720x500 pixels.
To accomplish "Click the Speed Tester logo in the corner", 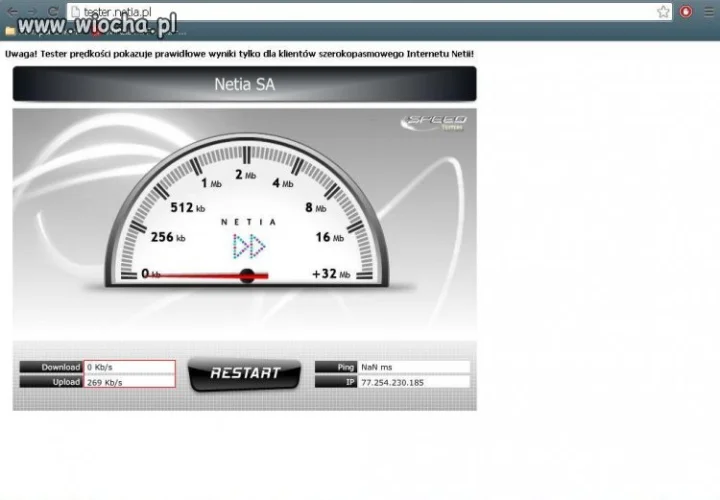I will 433,123.
